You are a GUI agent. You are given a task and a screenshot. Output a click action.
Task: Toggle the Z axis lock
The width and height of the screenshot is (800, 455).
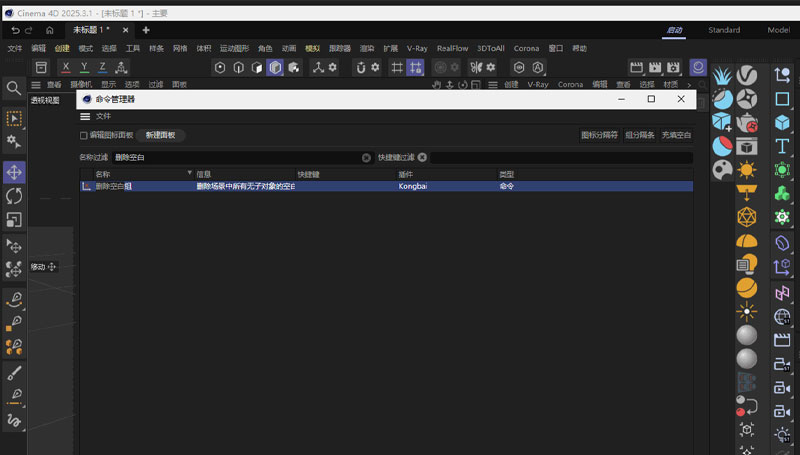click(102, 67)
